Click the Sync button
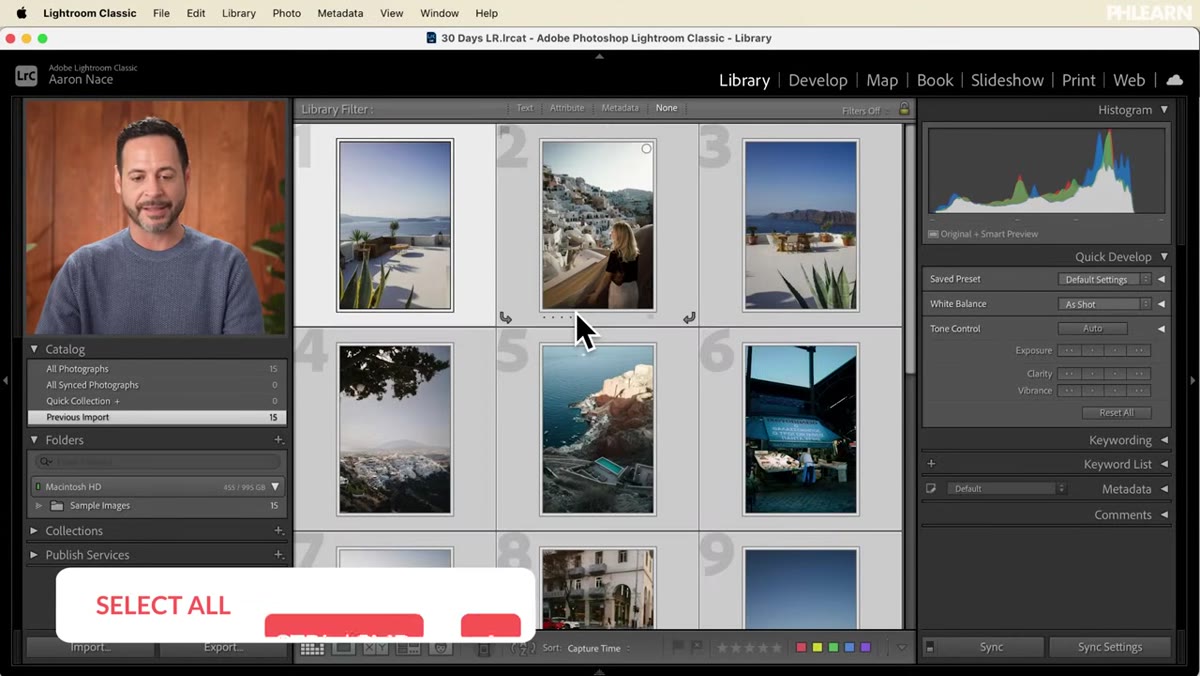This screenshot has width=1200, height=676. [x=991, y=647]
